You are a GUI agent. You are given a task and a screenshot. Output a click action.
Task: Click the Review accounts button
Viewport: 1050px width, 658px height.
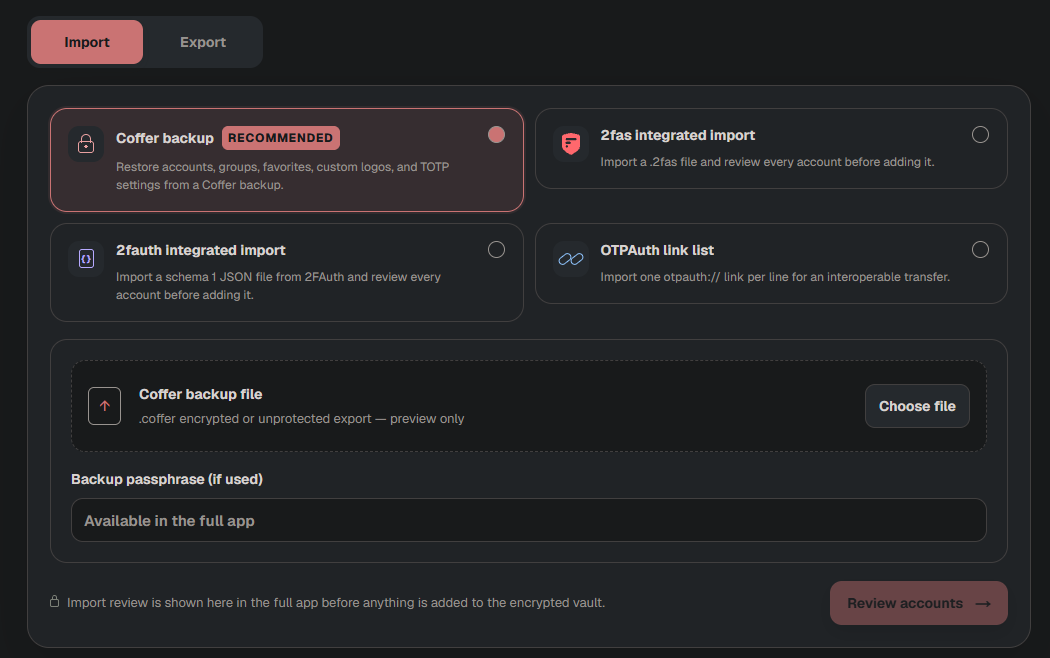[x=919, y=603]
